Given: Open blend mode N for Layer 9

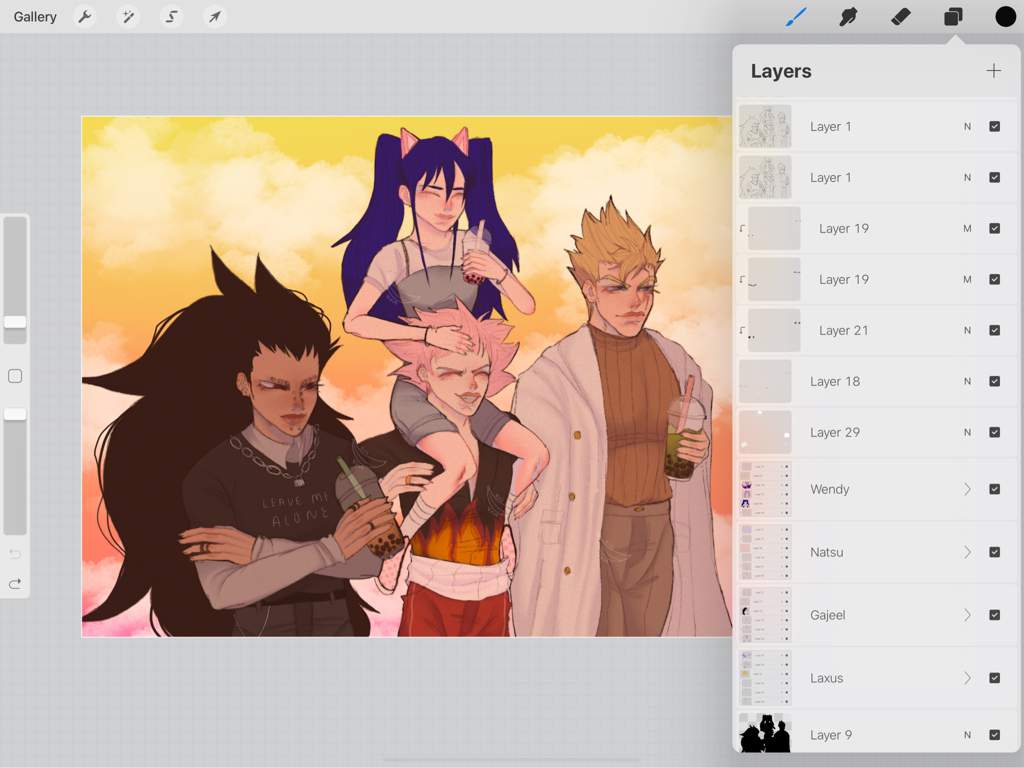Looking at the screenshot, I should click(x=967, y=735).
